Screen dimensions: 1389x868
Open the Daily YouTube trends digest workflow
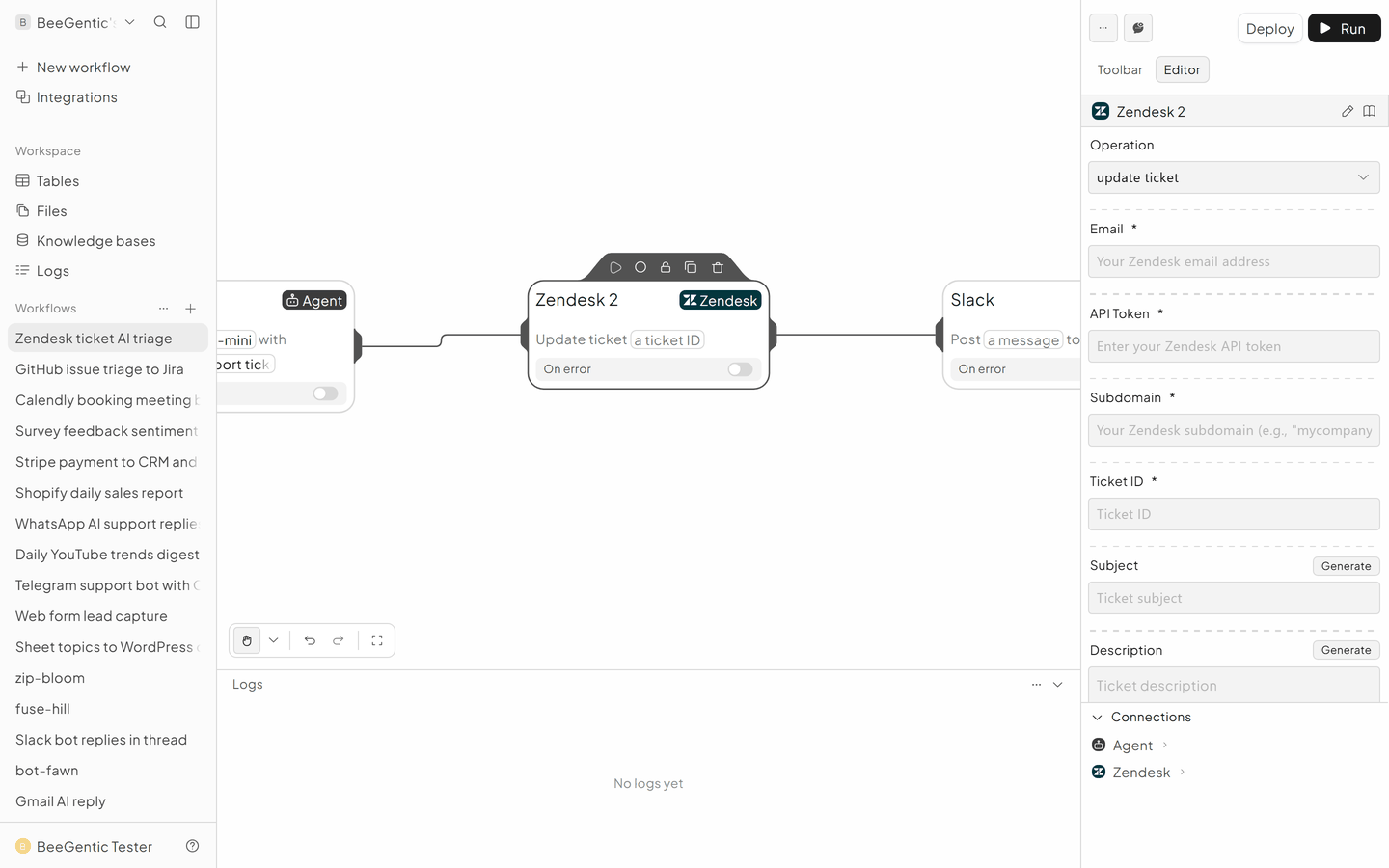(x=108, y=555)
